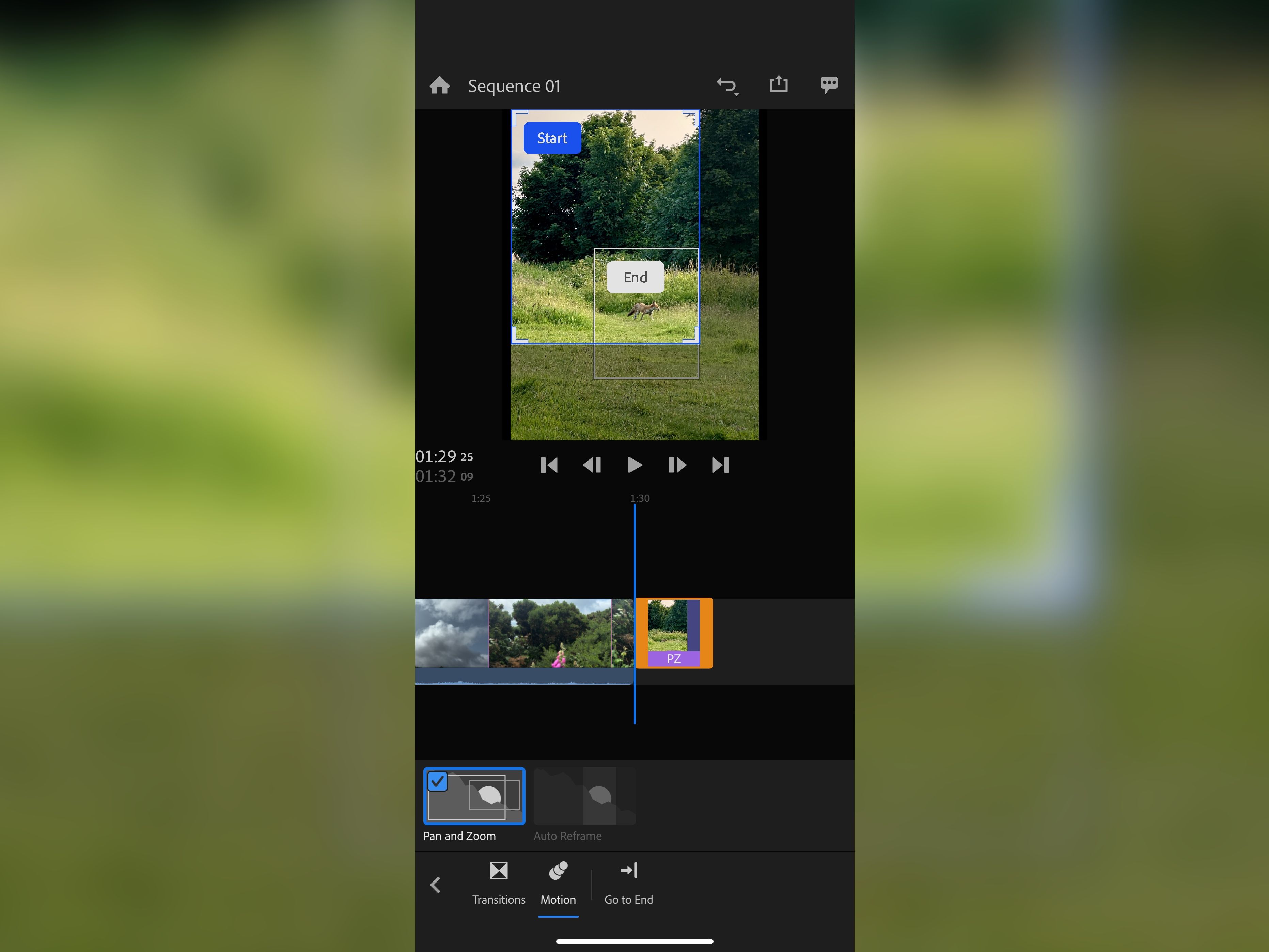Open the comments panel via speech bubble icon

coord(829,85)
